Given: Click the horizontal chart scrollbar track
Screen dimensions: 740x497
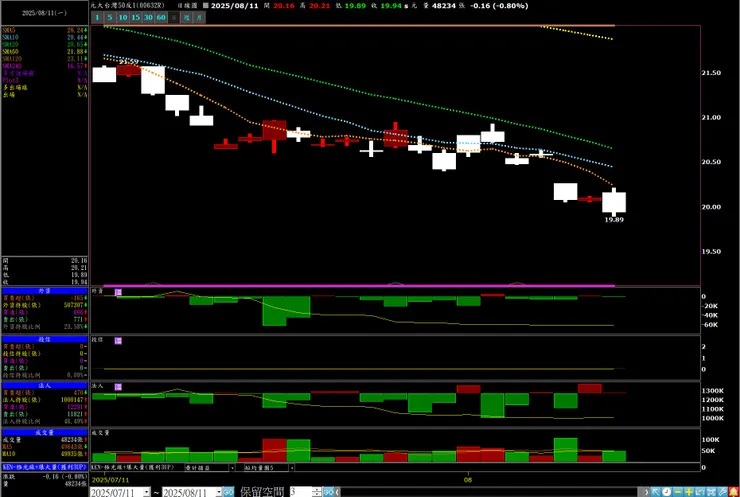Looking at the screenshot, I should coord(491,492).
